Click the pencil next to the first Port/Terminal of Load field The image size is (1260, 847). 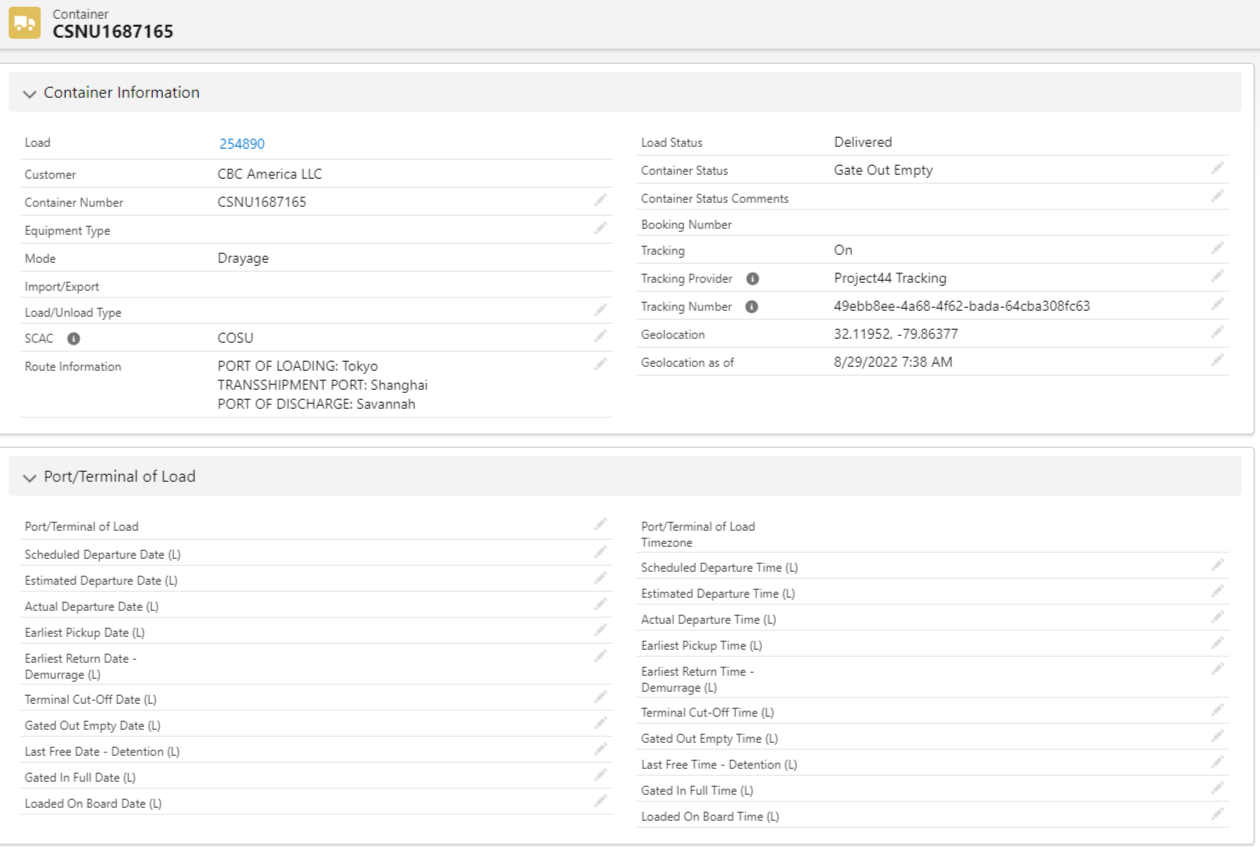click(x=600, y=524)
